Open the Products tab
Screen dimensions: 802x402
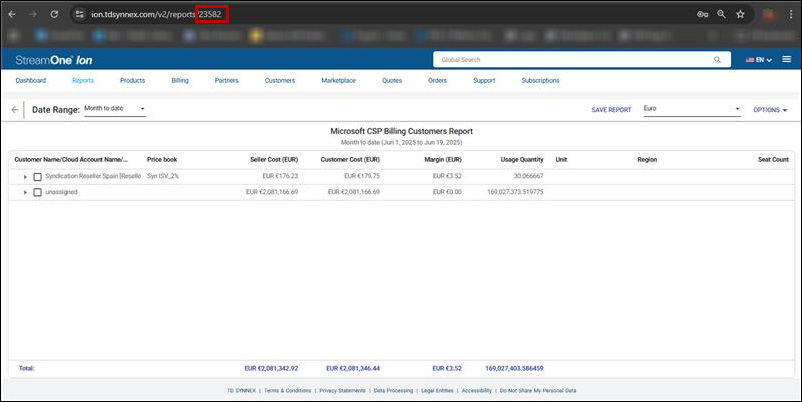tap(132, 80)
